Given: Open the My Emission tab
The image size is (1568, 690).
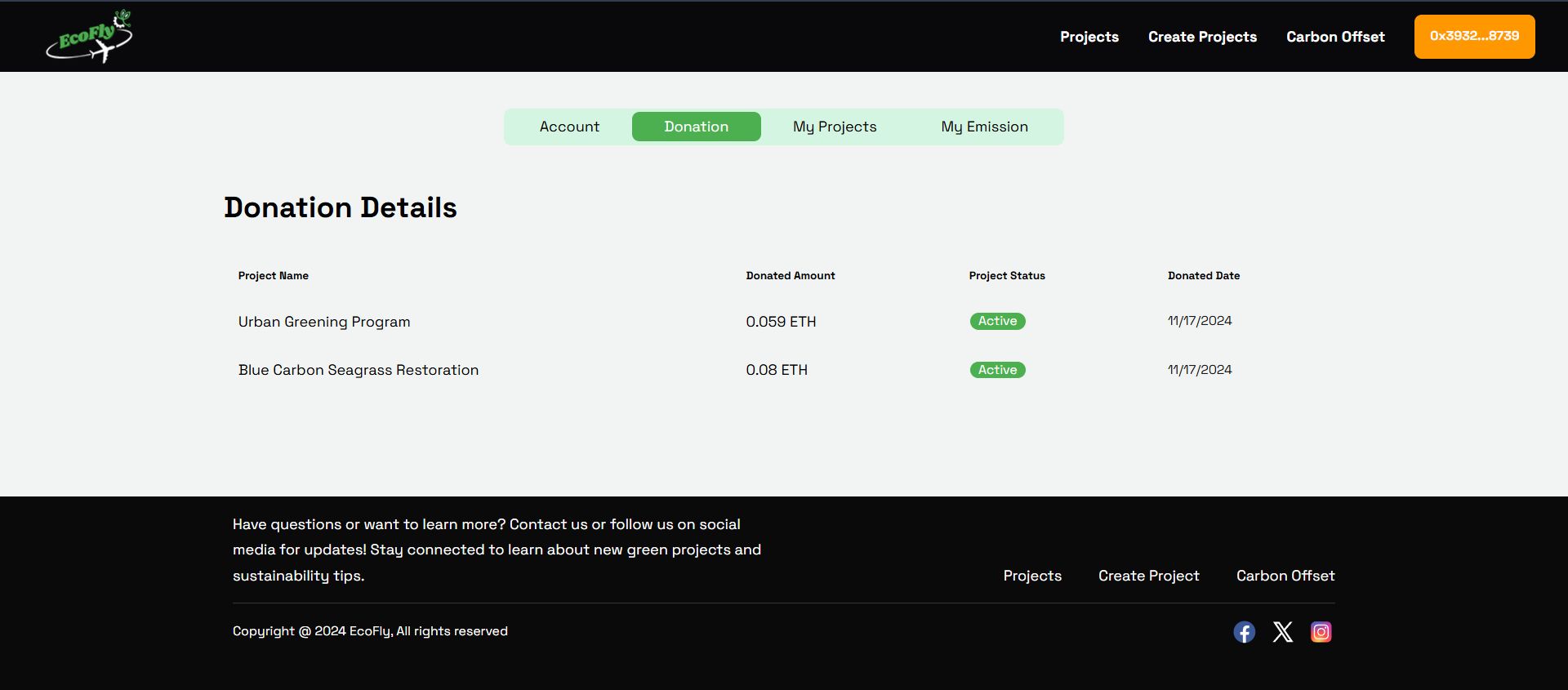Looking at the screenshot, I should (984, 127).
